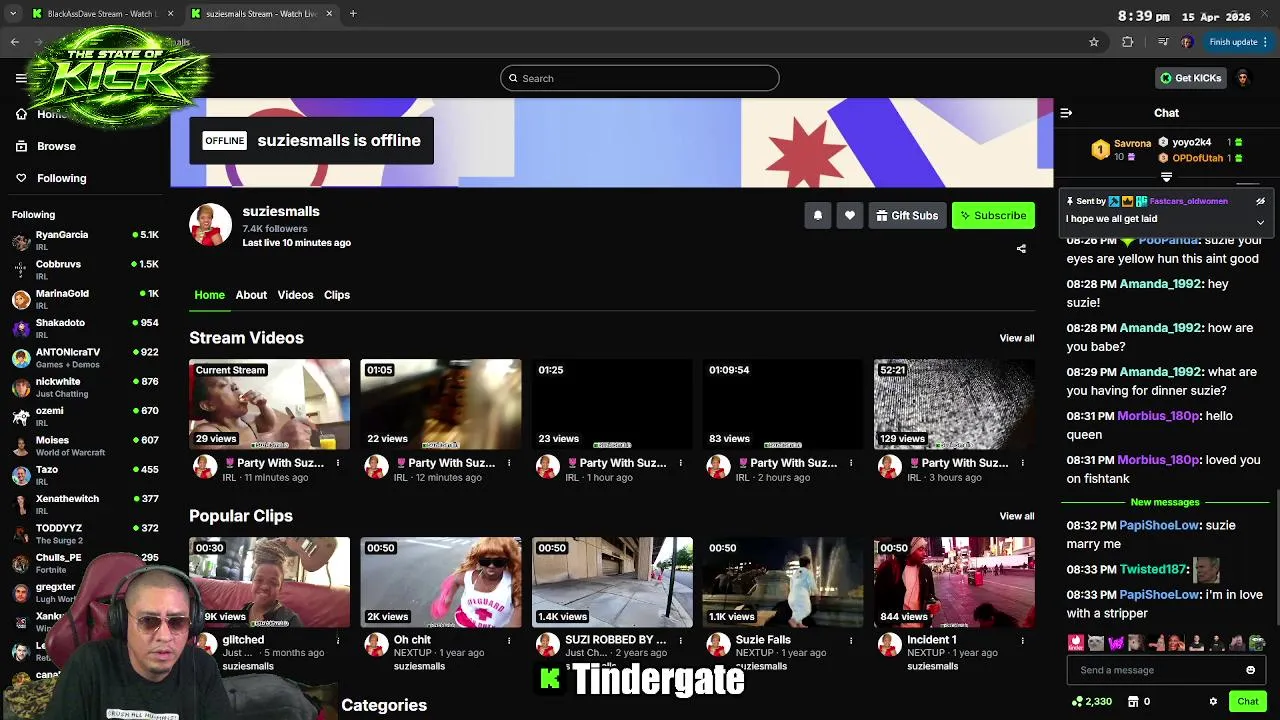Close the BlackAssDave Stream tab
This screenshot has width=1280, height=720.
[170, 14]
